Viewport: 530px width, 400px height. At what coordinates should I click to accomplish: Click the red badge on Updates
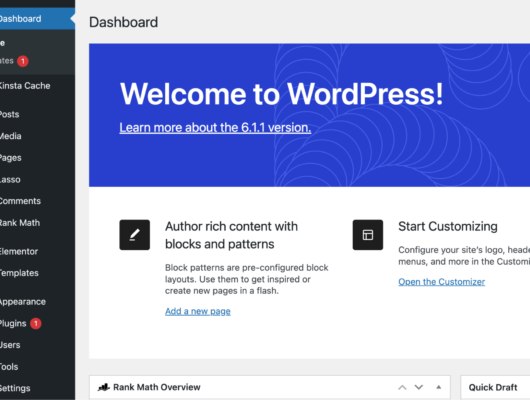[23, 61]
